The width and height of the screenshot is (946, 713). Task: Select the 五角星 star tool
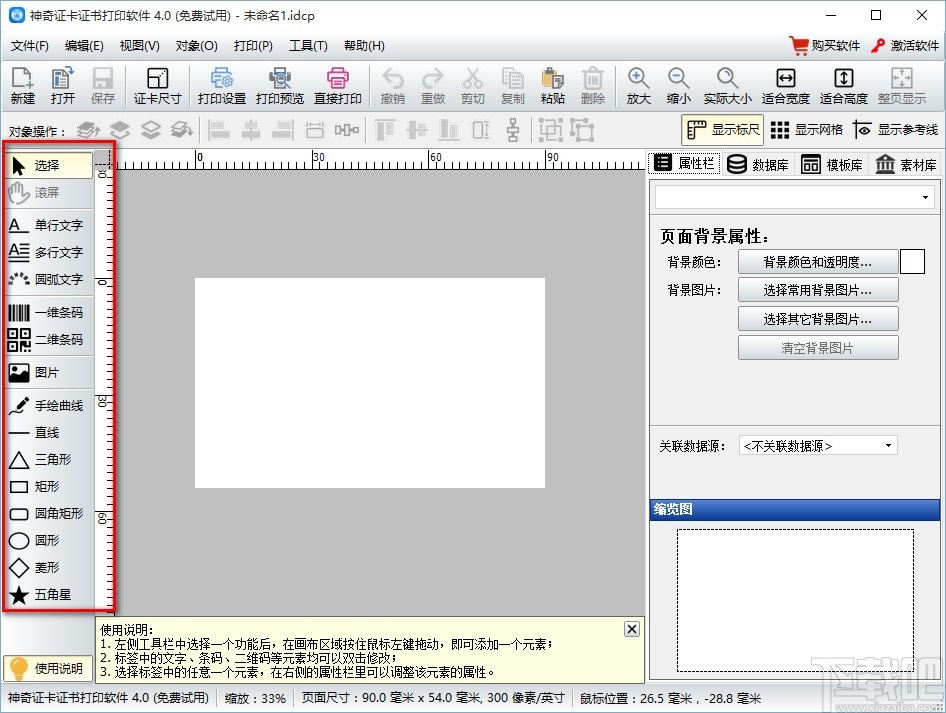pos(49,595)
